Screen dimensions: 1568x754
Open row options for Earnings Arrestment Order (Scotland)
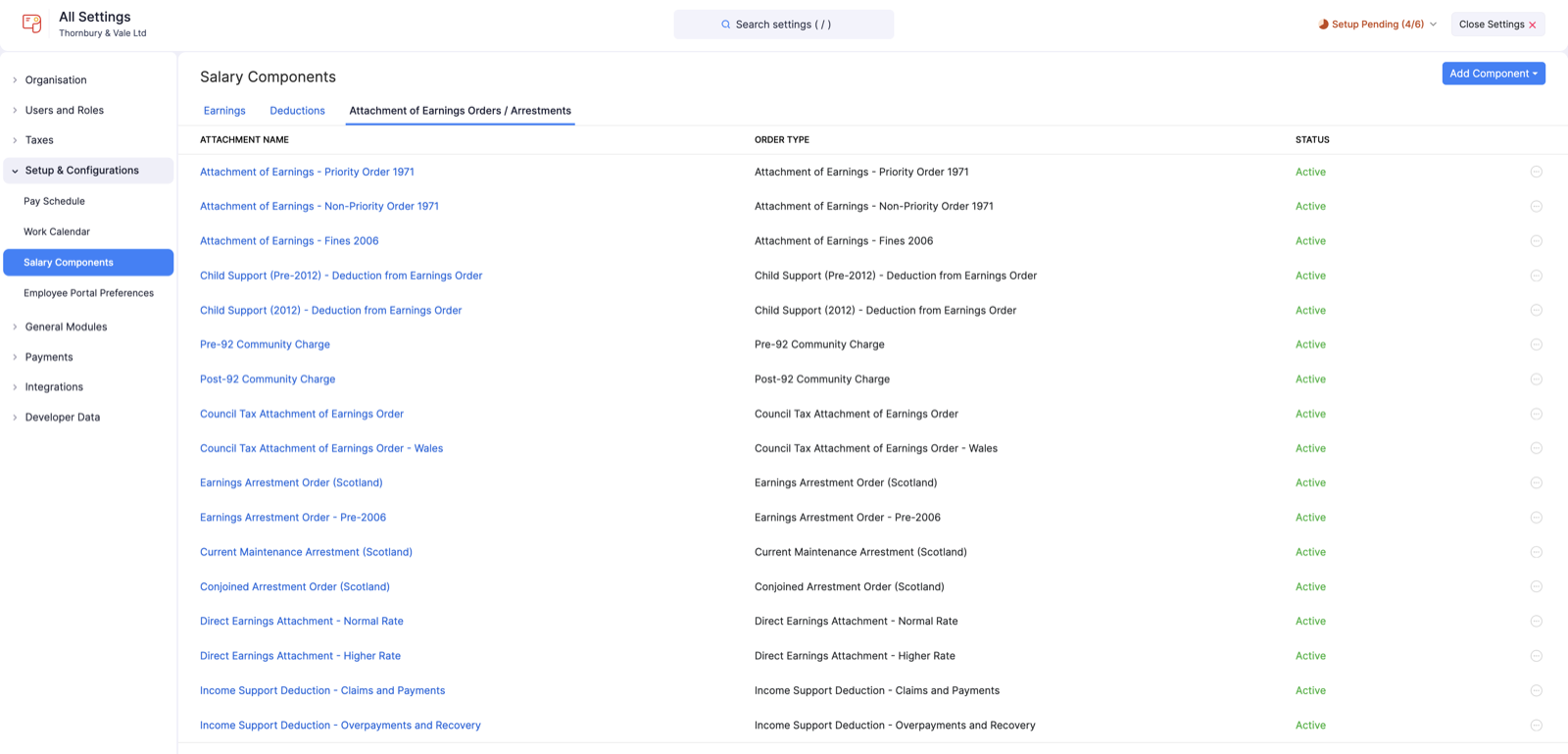[x=1536, y=483]
